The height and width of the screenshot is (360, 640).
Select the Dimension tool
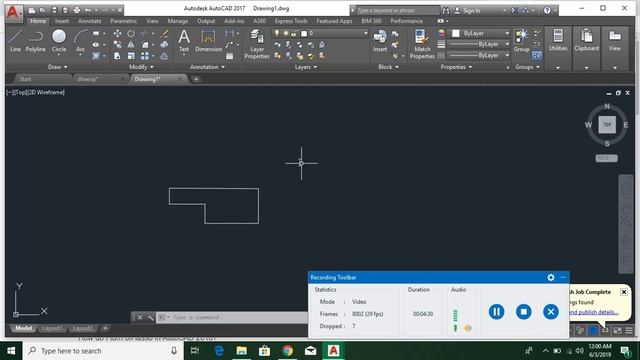(x=208, y=40)
